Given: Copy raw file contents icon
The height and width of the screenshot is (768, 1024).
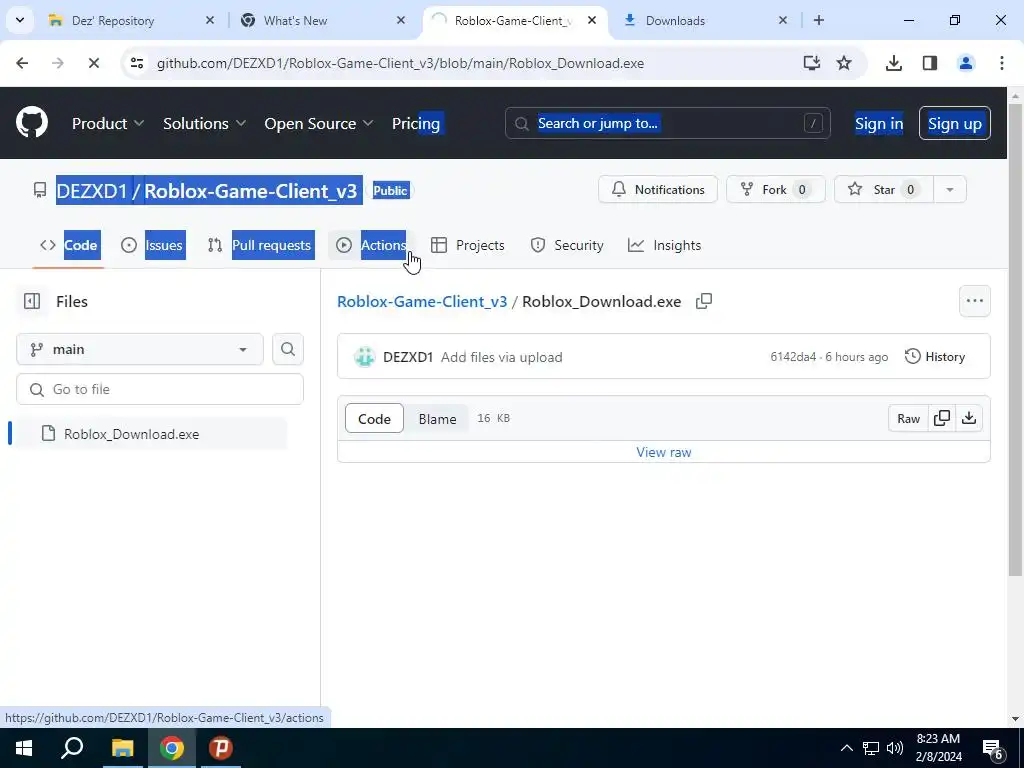Looking at the screenshot, I should click(x=942, y=418).
